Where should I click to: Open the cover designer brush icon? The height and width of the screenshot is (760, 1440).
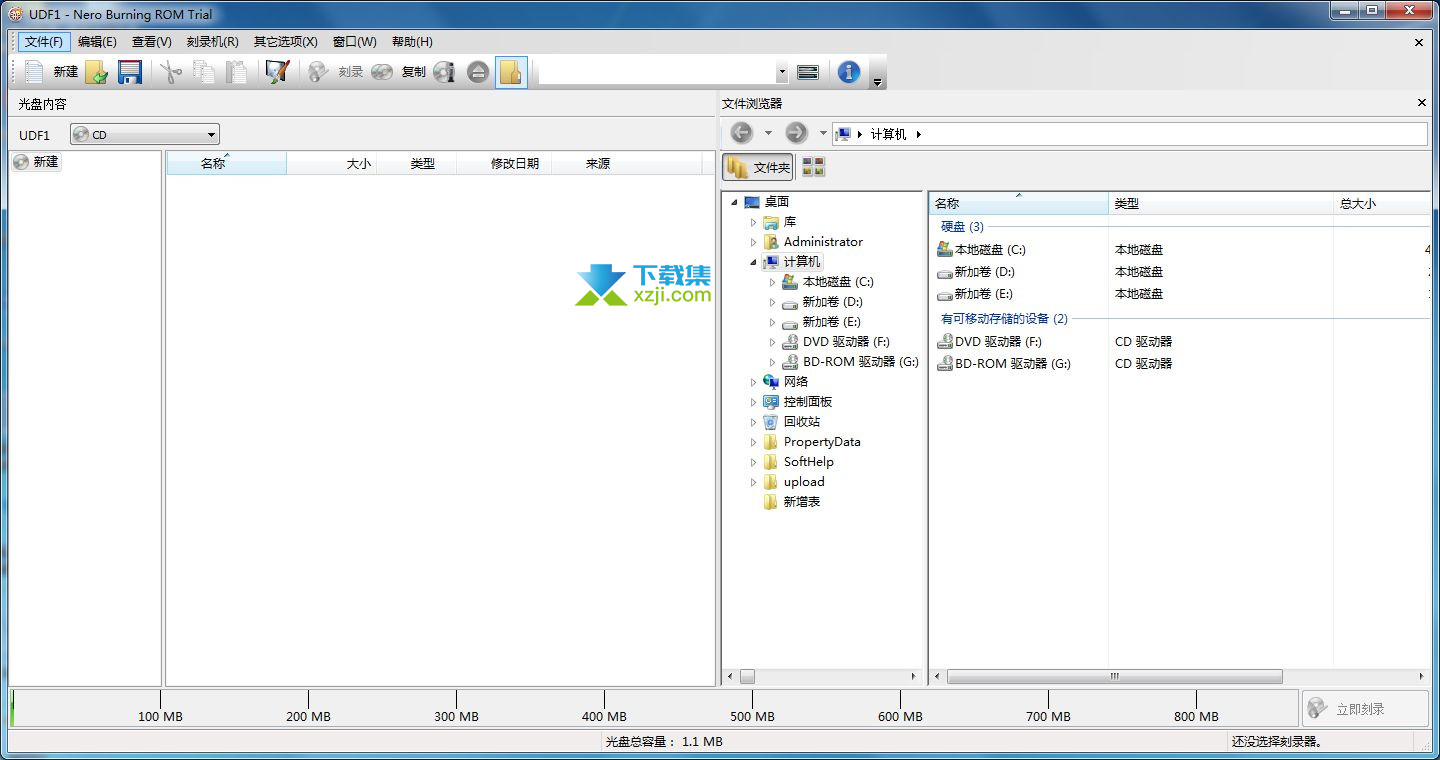pyautogui.click(x=277, y=72)
